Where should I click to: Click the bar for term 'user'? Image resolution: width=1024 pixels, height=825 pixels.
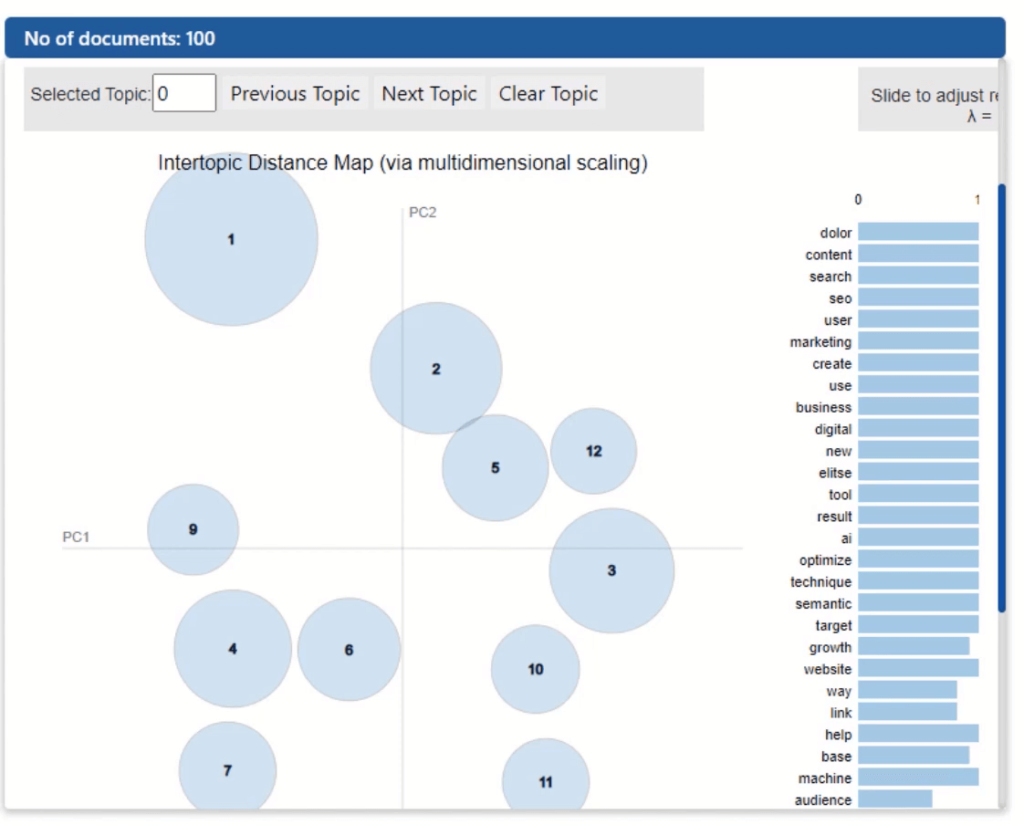918,319
